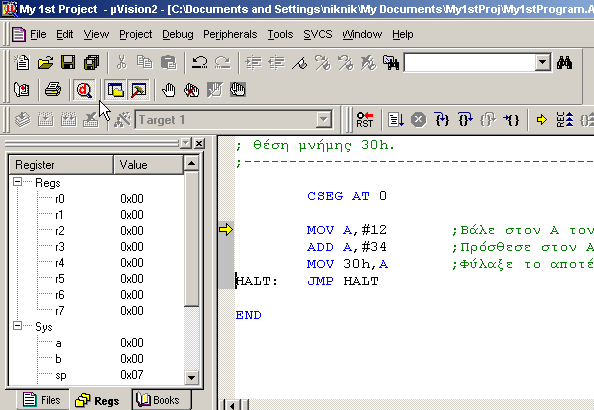Click the ADD A,#34 code line
Screen dimensions: 594x410
tap(346, 247)
